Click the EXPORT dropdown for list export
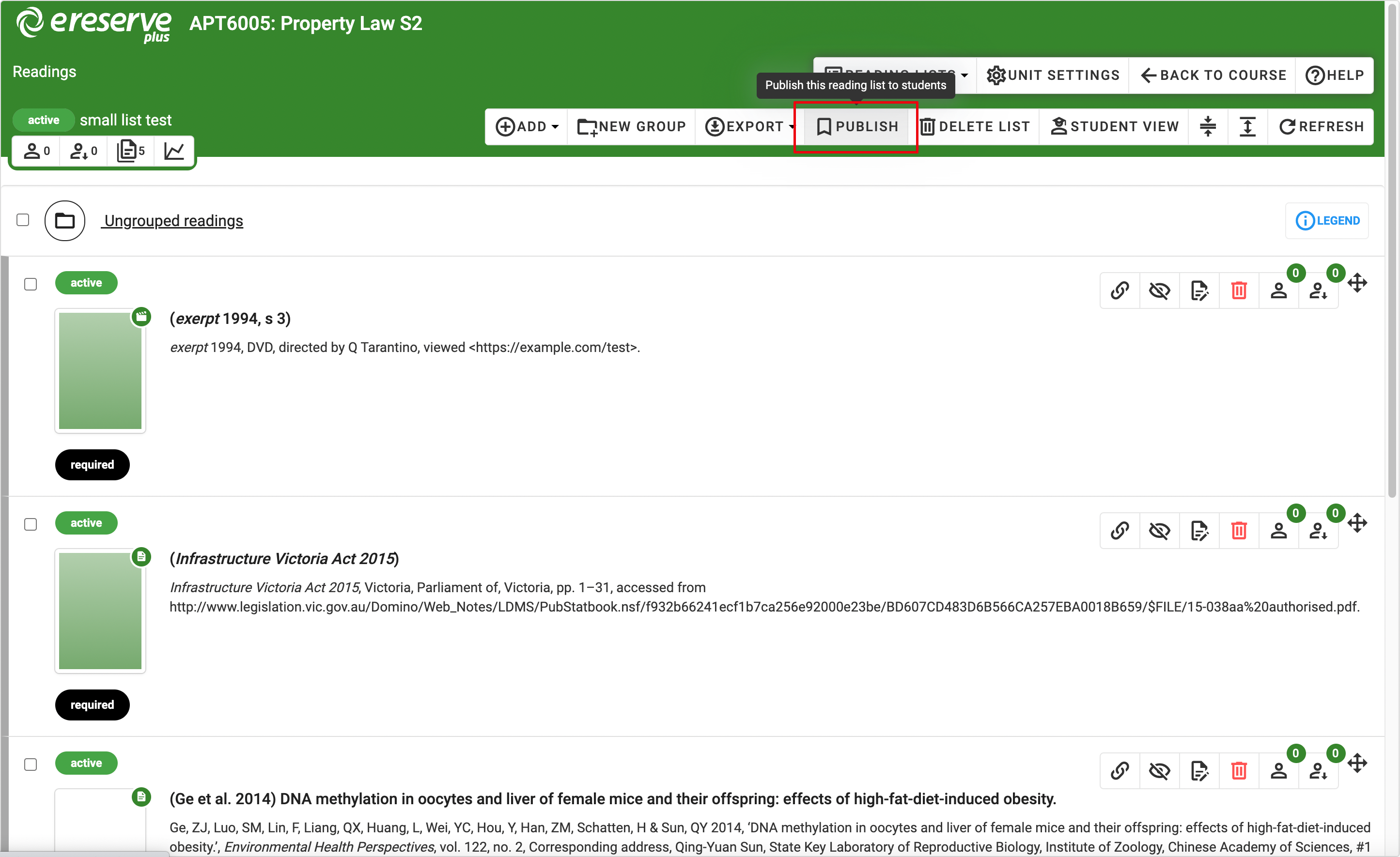 coord(751,126)
